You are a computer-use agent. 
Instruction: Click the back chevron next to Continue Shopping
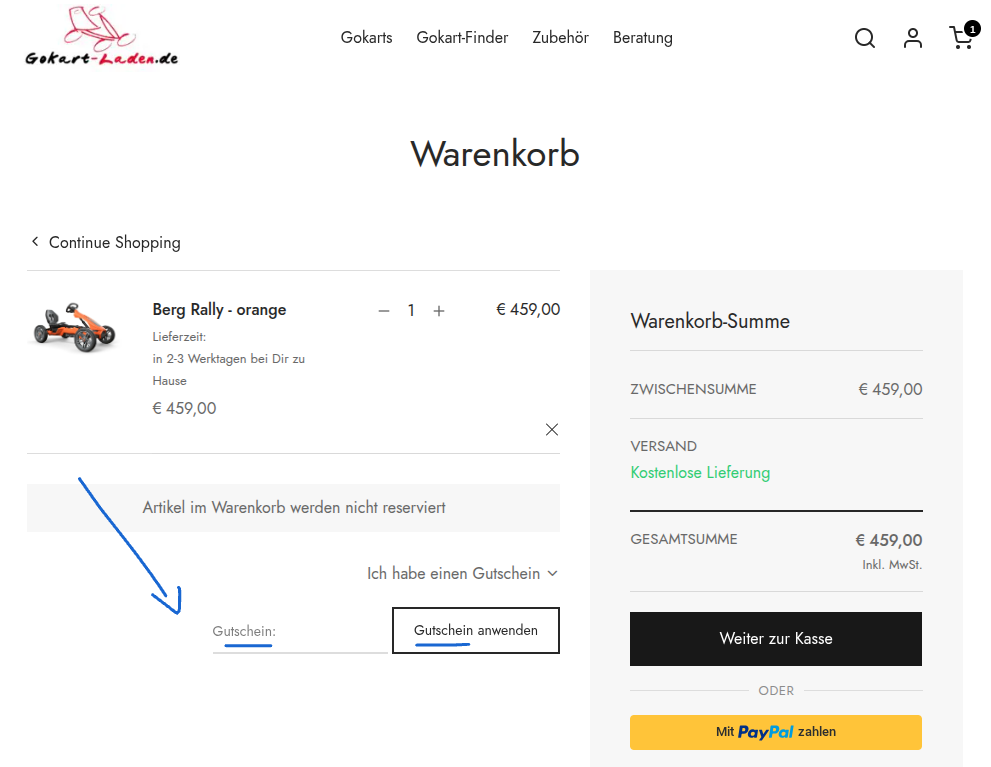click(x=35, y=241)
